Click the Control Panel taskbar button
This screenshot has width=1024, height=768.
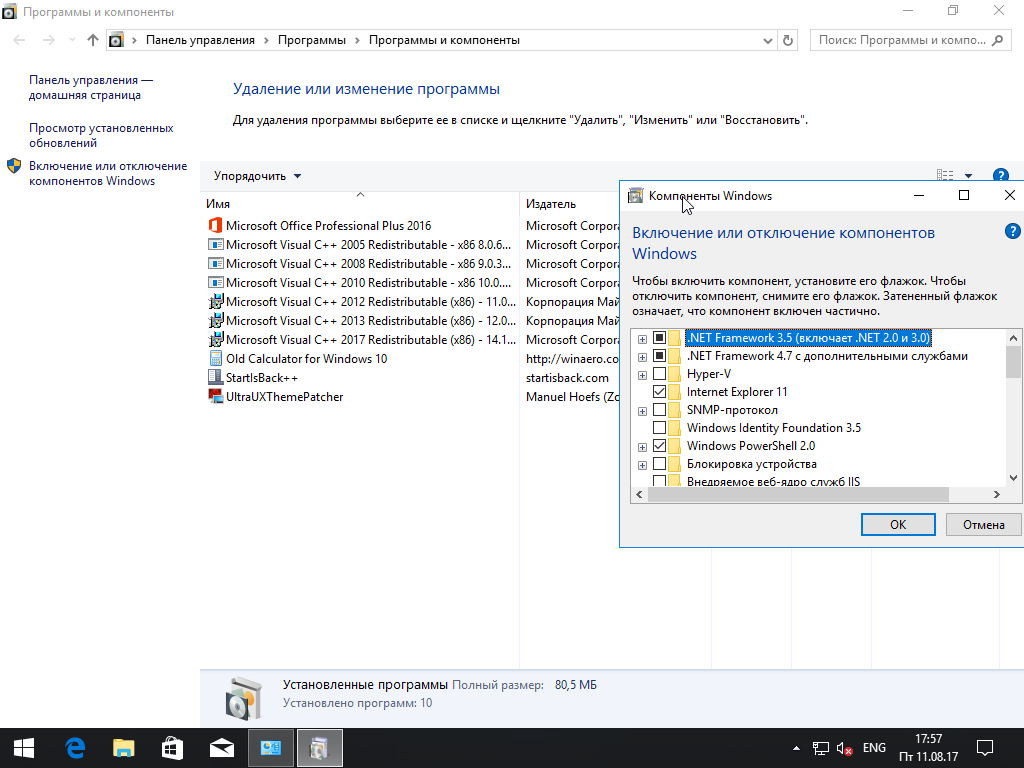pyautogui.click(x=271, y=748)
